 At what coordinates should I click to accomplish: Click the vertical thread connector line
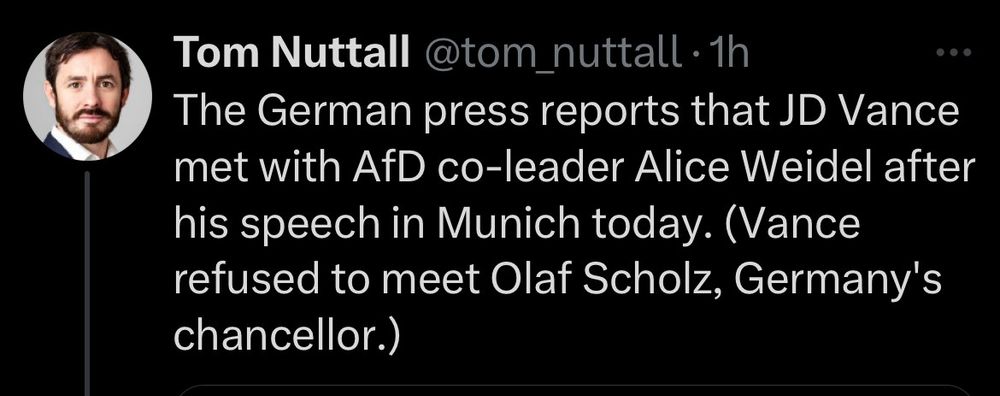(88, 282)
